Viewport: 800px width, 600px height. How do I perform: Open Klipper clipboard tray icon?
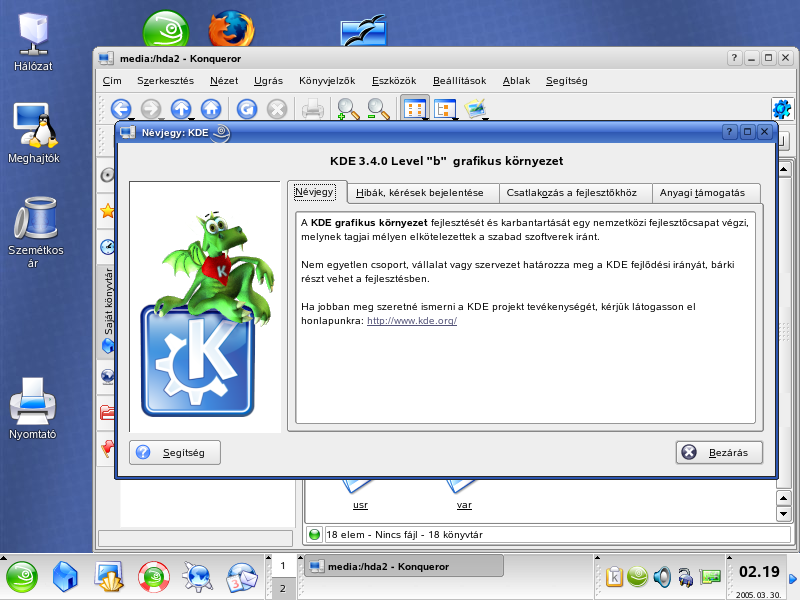(614, 577)
